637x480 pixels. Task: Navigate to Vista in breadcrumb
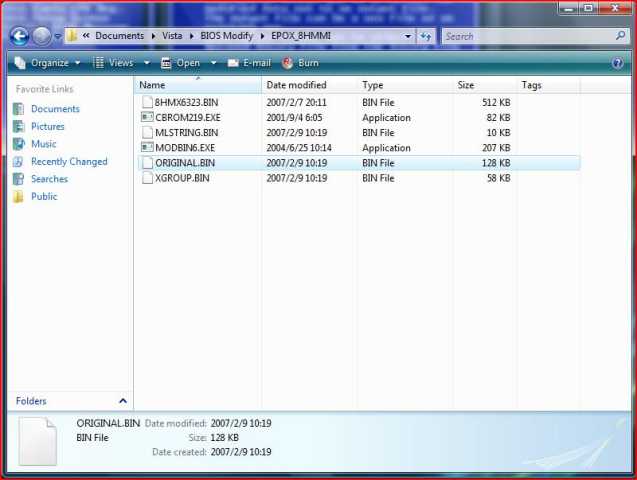pyautogui.click(x=172, y=36)
